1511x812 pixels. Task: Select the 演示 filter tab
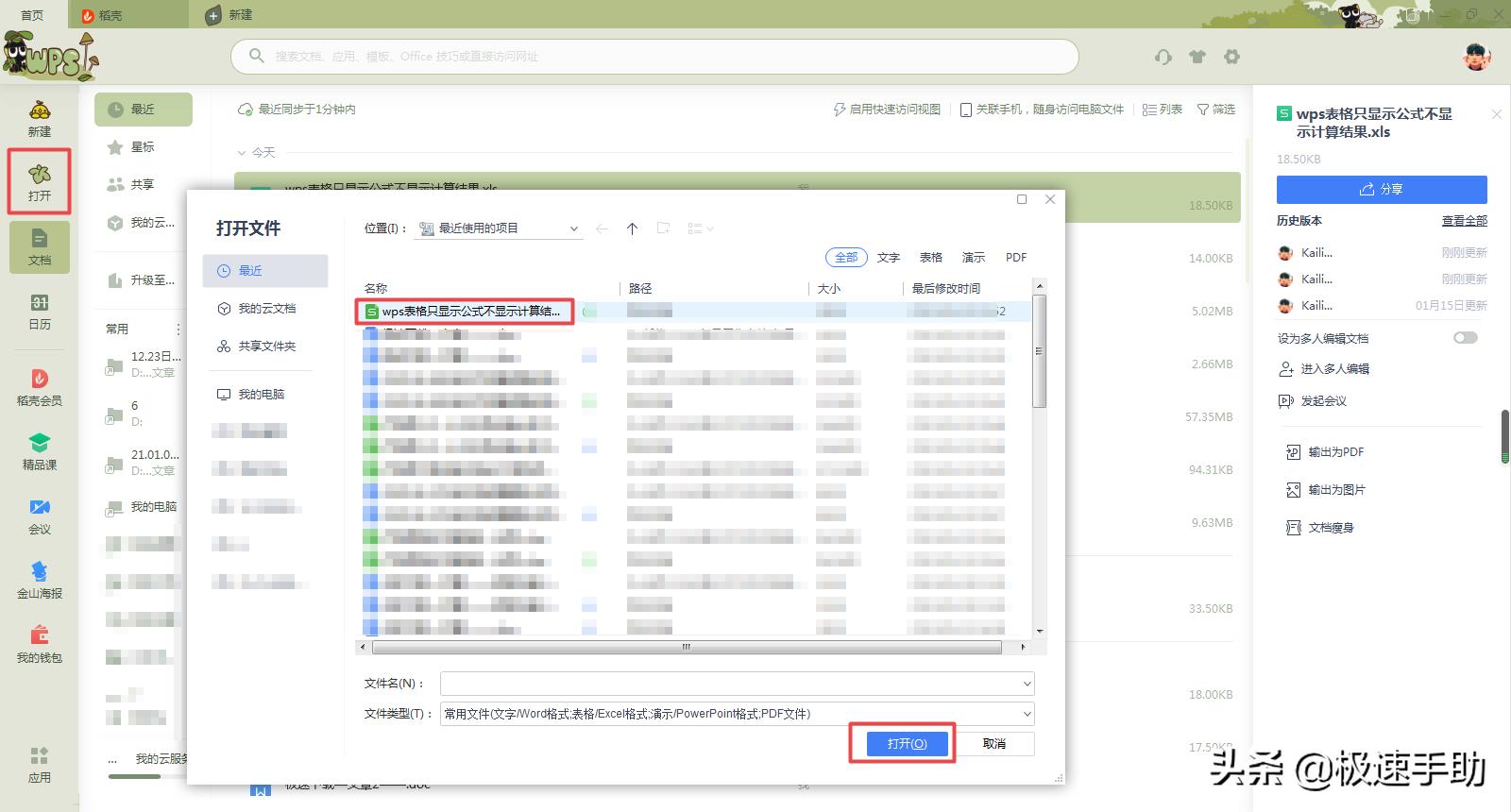pos(974,257)
